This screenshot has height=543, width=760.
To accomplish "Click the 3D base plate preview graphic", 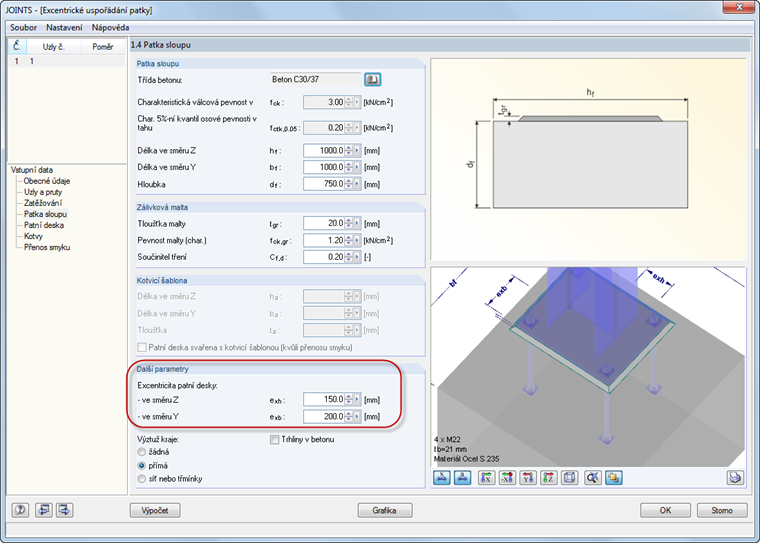I will 588,367.
